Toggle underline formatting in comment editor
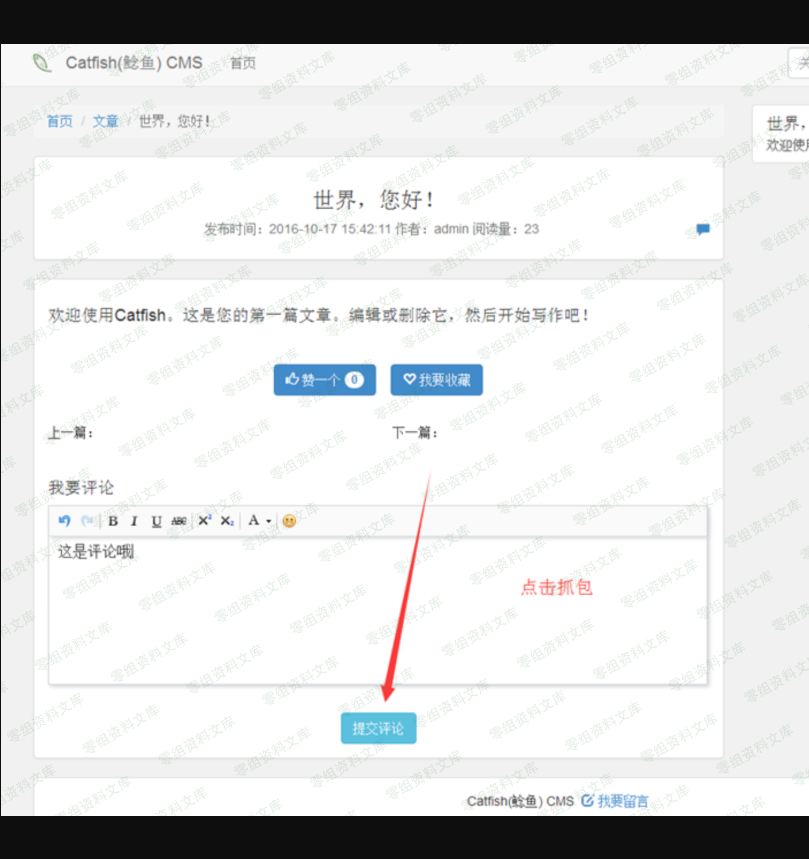 tap(156, 521)
